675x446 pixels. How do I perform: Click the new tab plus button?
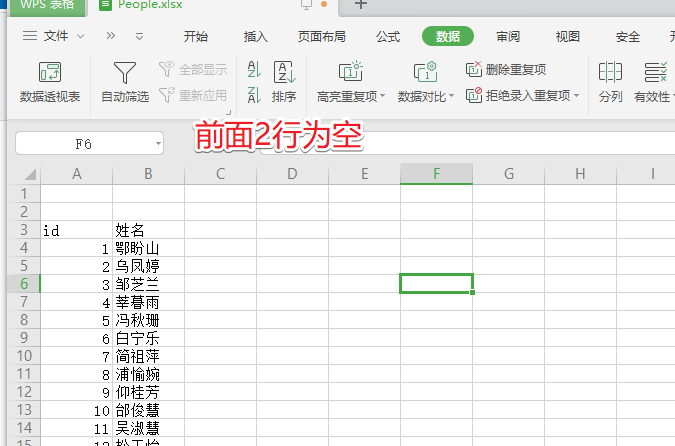tap(361, 5)
